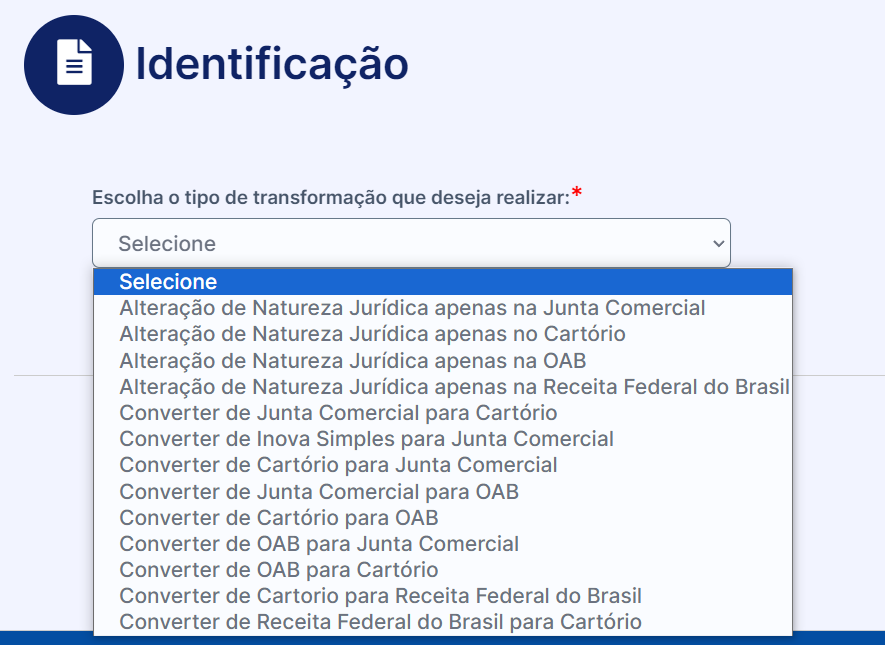Choose Converter de Receita Federal do Brasil para Cartório

pyautogui.click(x=443, y=622)
